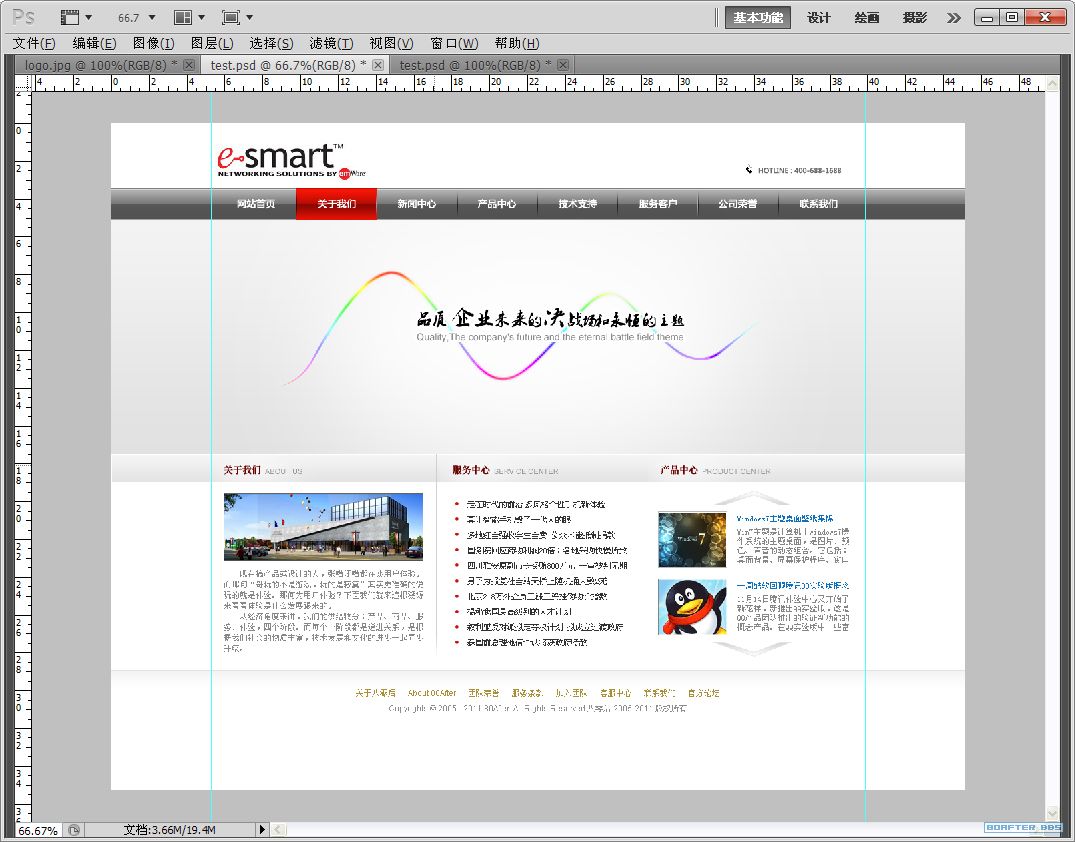Open the 滤镜(T) menu
This screenshot has width=1075, height=842.
(x=331, y=43)
